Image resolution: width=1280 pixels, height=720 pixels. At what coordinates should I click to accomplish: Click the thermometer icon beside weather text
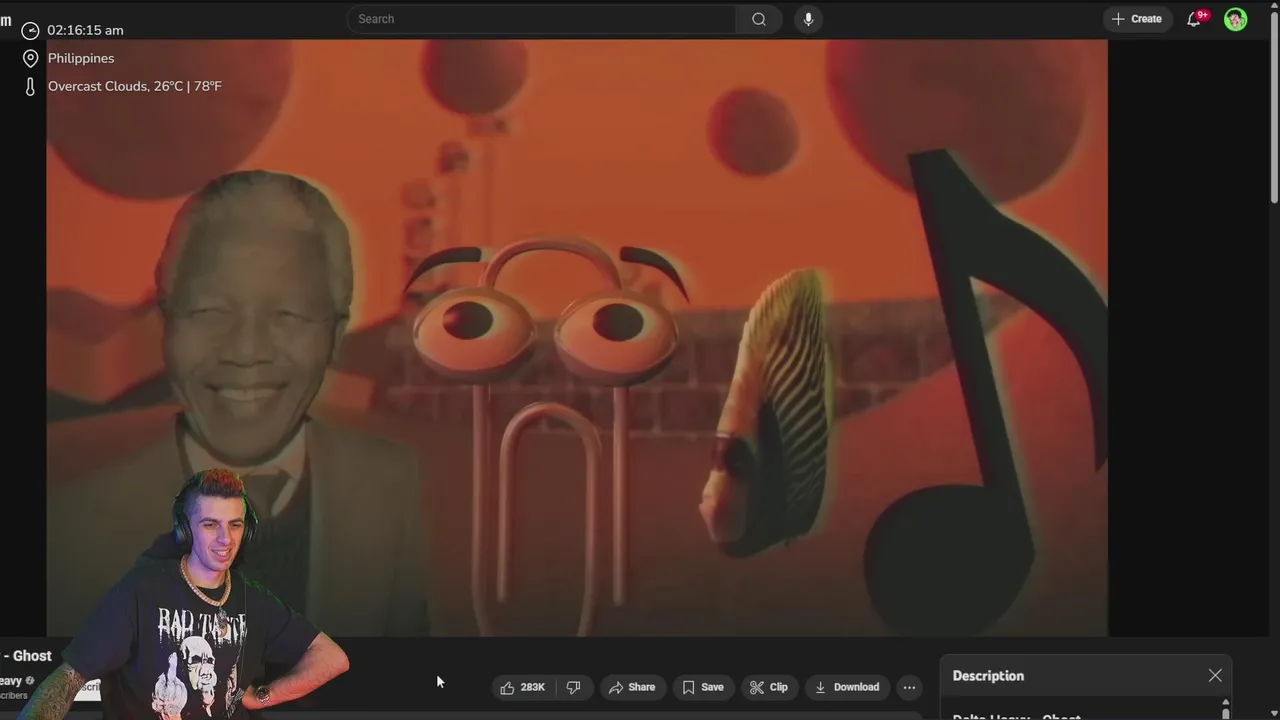click(30, 86)
